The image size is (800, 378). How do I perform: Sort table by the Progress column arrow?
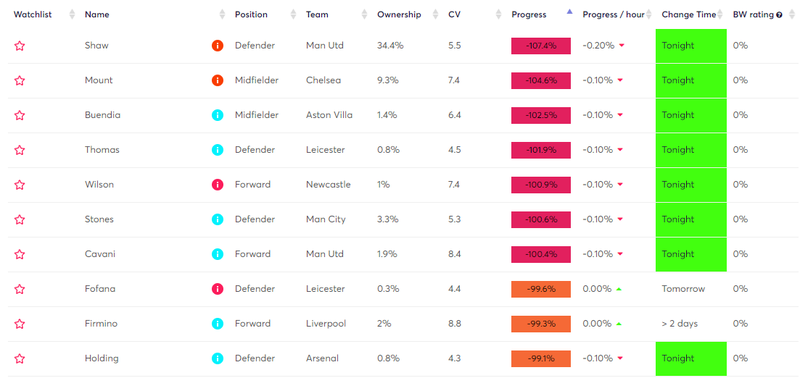[569, 12]
